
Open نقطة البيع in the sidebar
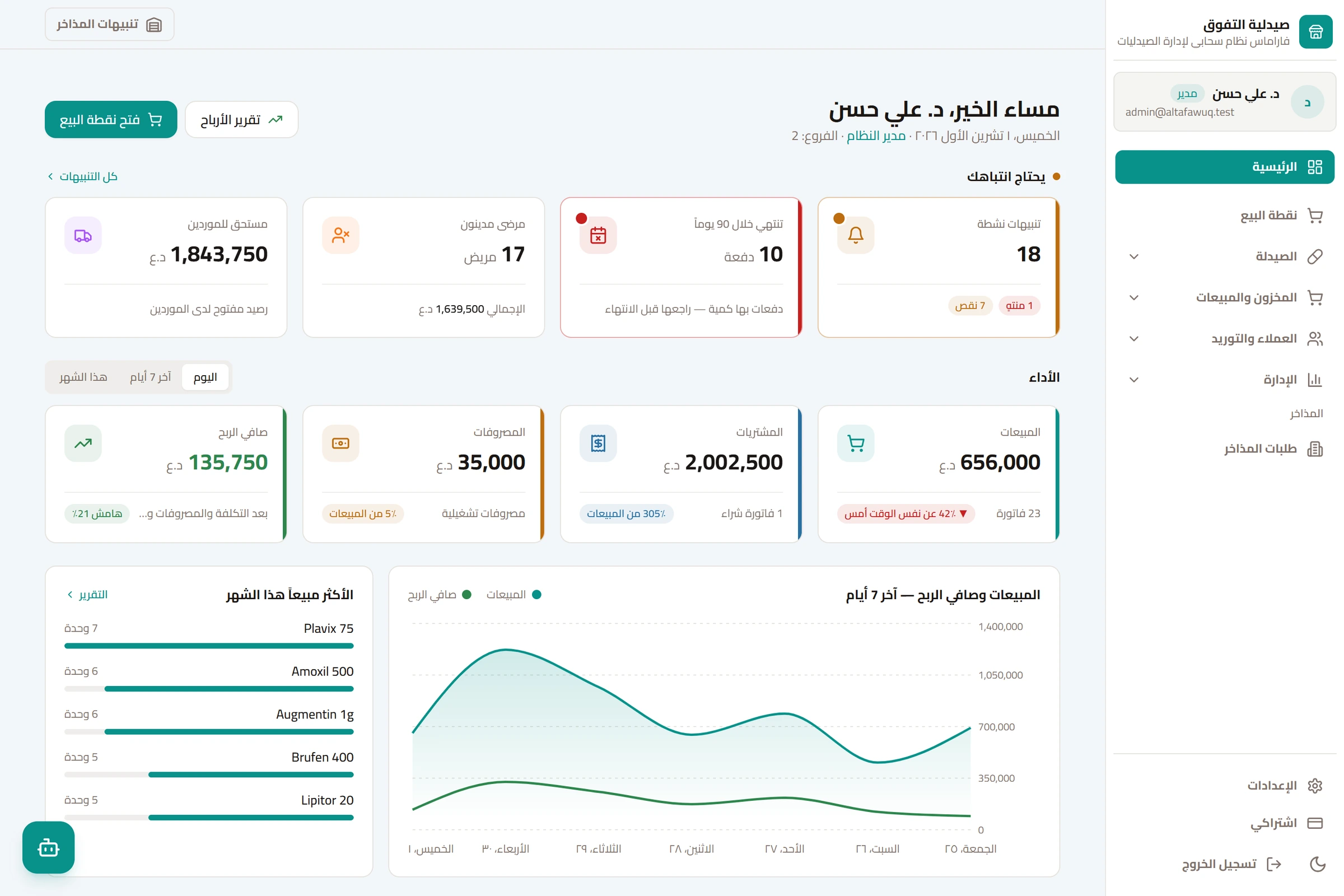pyautogui.click(x=1225, y=216)
